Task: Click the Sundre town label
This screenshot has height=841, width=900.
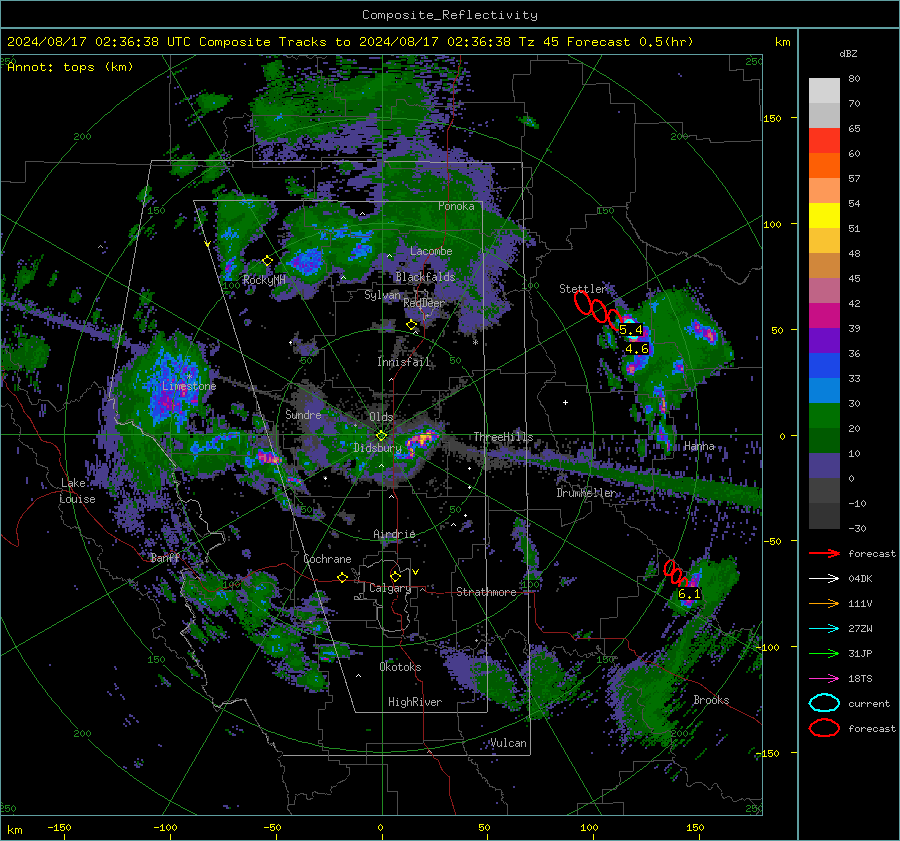Action: pos(303,415)
